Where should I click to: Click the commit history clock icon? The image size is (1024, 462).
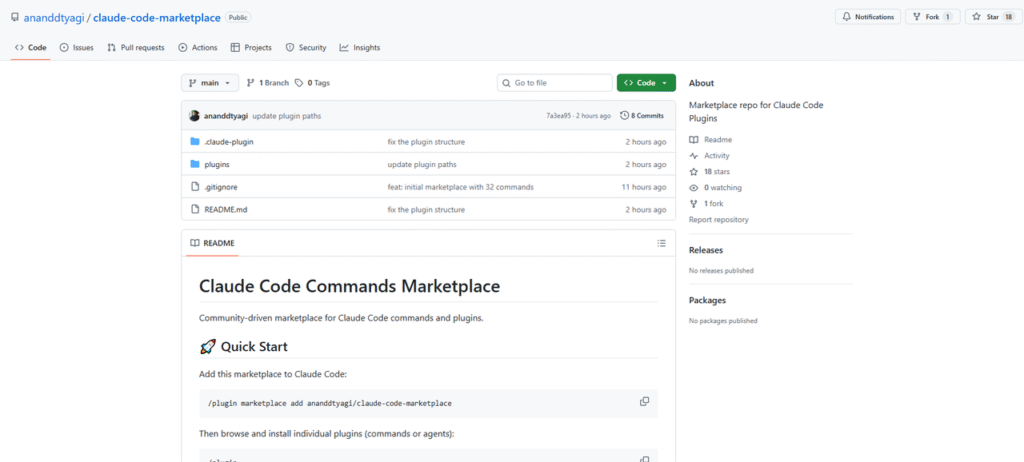click(625, 116)
